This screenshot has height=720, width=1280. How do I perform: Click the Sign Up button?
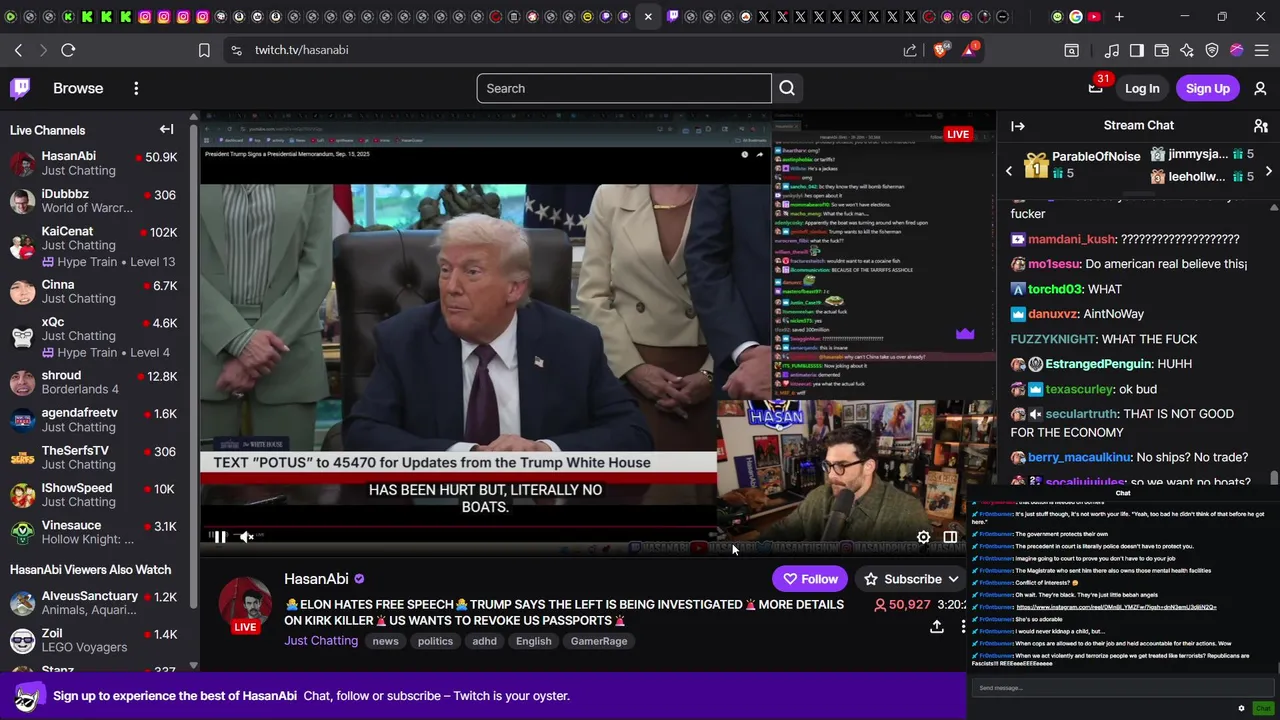(x=1208, y=88)
